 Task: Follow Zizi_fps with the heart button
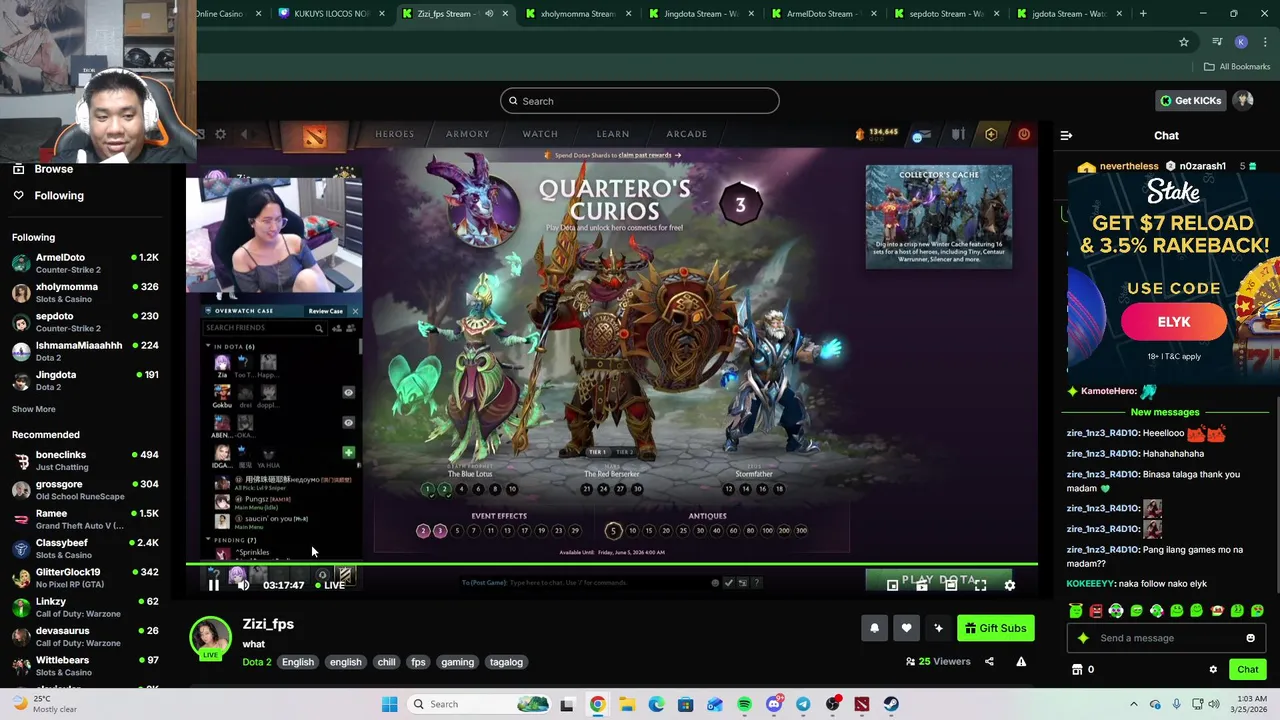click(906, 628)
